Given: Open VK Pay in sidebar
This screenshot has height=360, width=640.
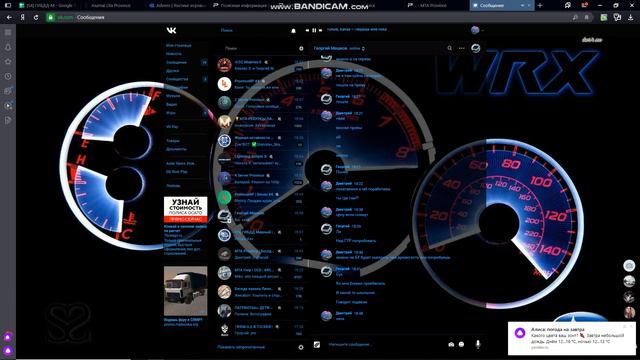Looking at the screenshot, I should 172,127.
